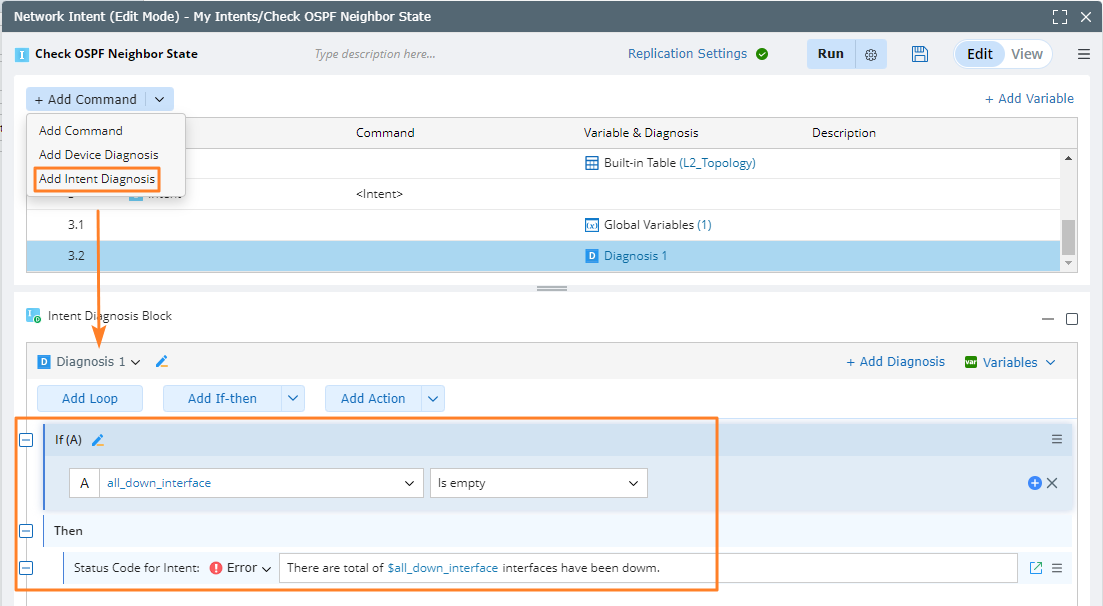The image size is (1103, 606).
Task: Click the Add Variable link
Action: point(1029,98)
